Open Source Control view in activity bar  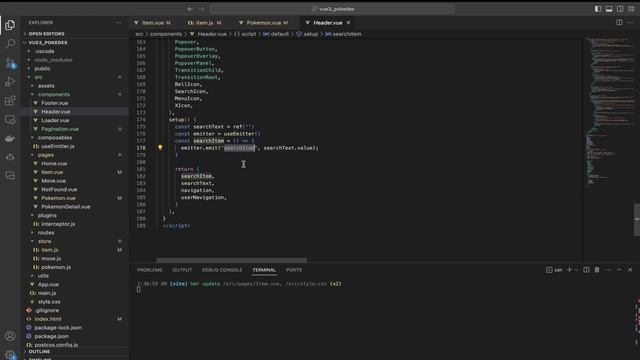coord(10,63)
